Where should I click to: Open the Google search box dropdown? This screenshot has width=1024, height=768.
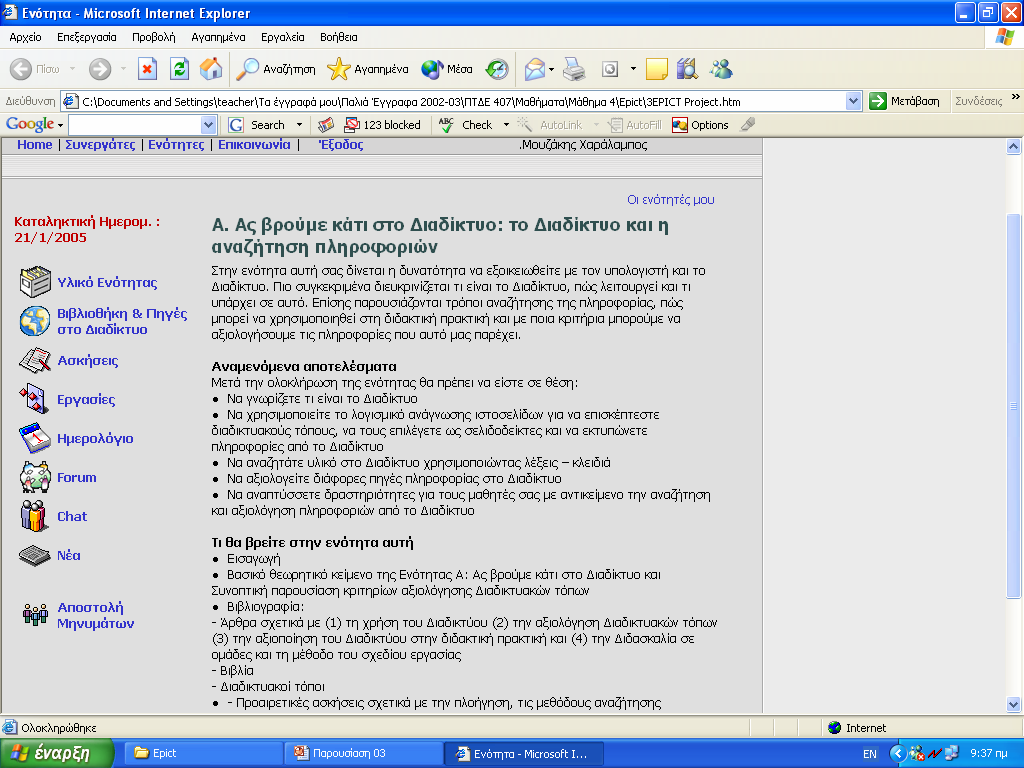pyautogui.click(x=208, y=125)
